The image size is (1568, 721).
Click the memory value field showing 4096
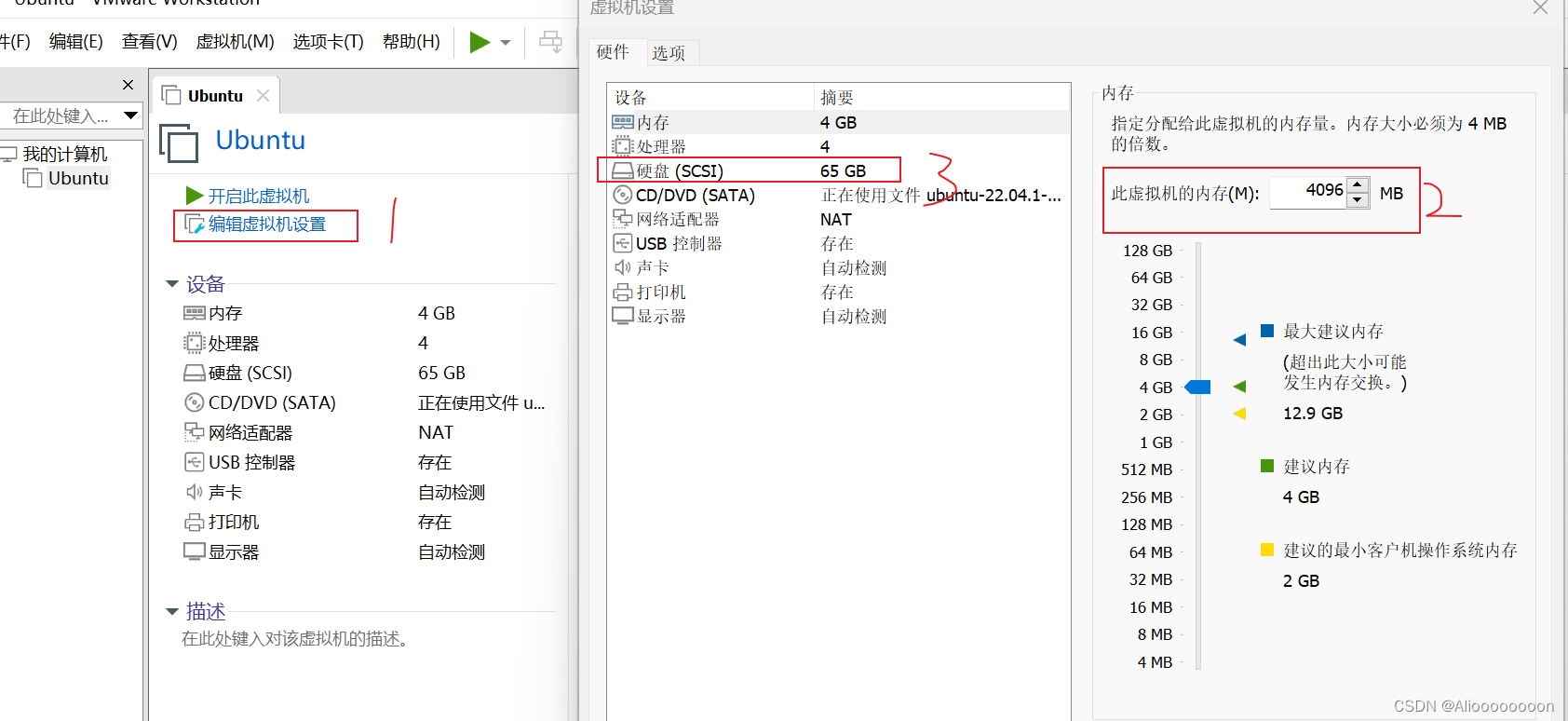tap(1308, 192)
